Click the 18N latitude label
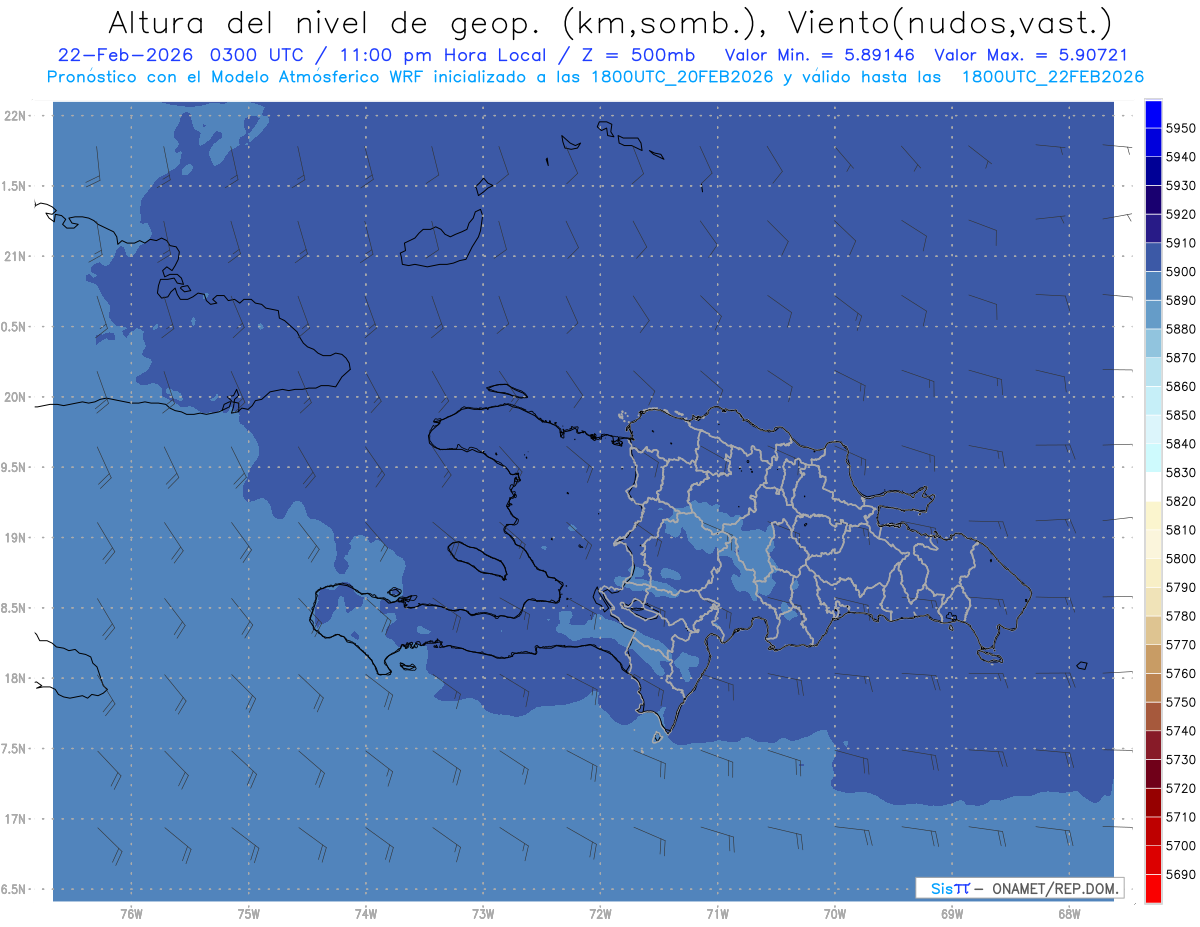This screenshot has width=1200, height=927. 16,679
